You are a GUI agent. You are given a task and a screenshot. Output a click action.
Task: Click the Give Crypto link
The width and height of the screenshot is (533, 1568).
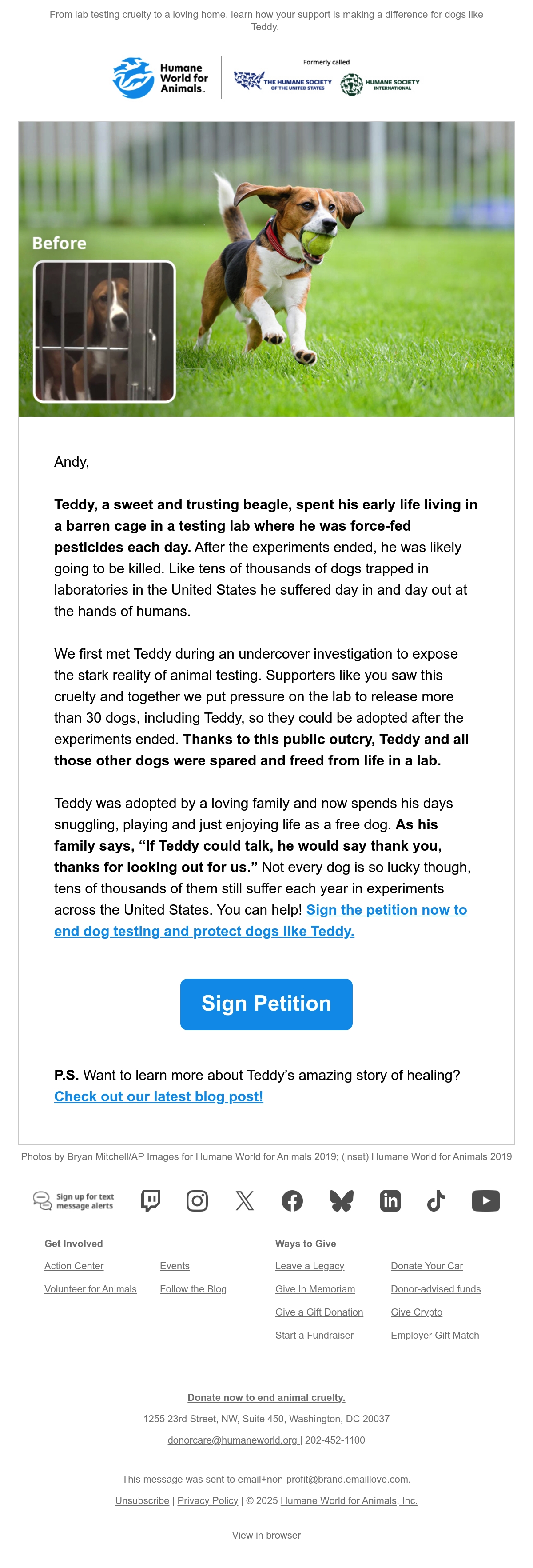[x=417, y=1312]
